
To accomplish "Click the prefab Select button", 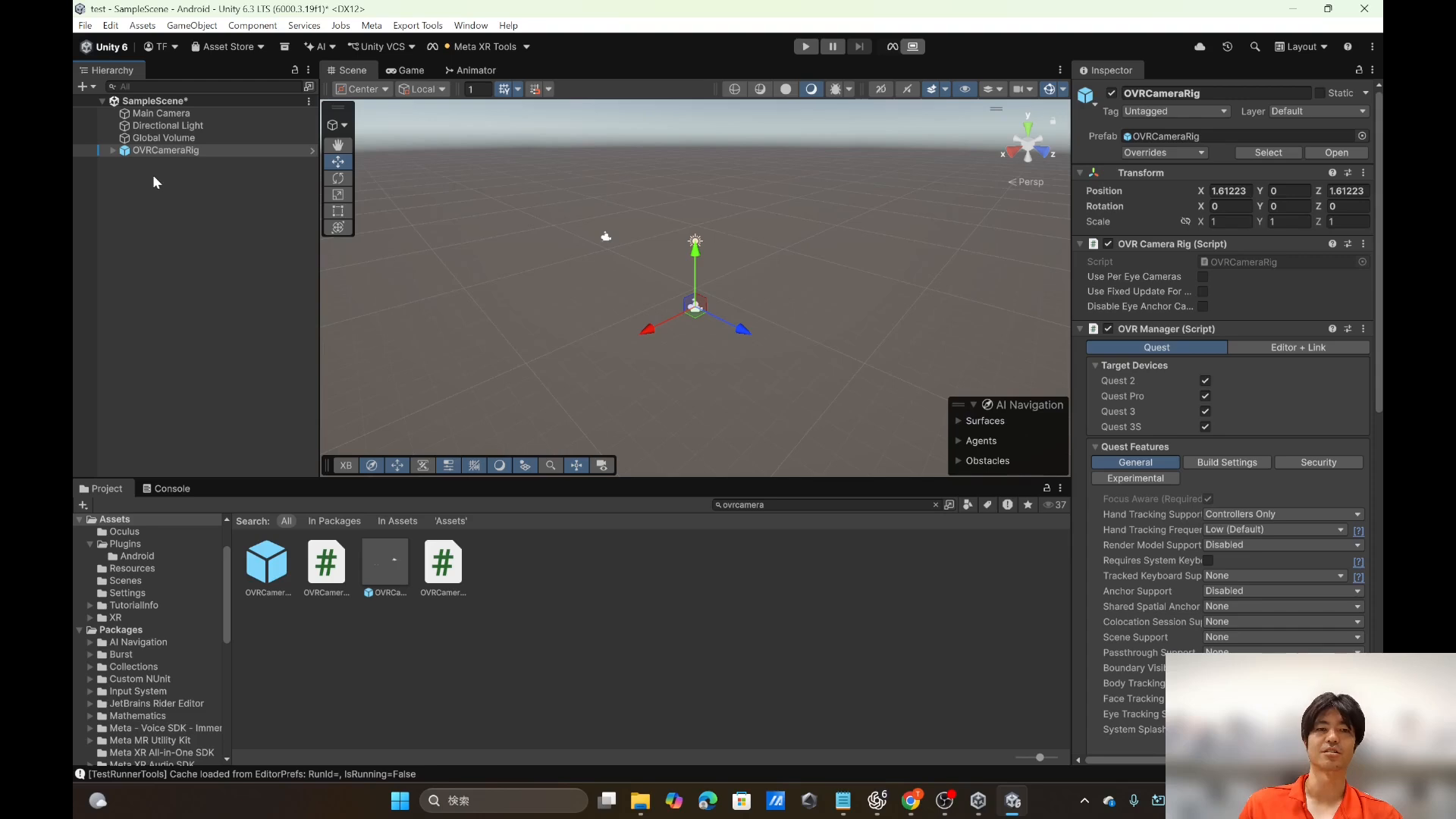I will click(1268, 153).
